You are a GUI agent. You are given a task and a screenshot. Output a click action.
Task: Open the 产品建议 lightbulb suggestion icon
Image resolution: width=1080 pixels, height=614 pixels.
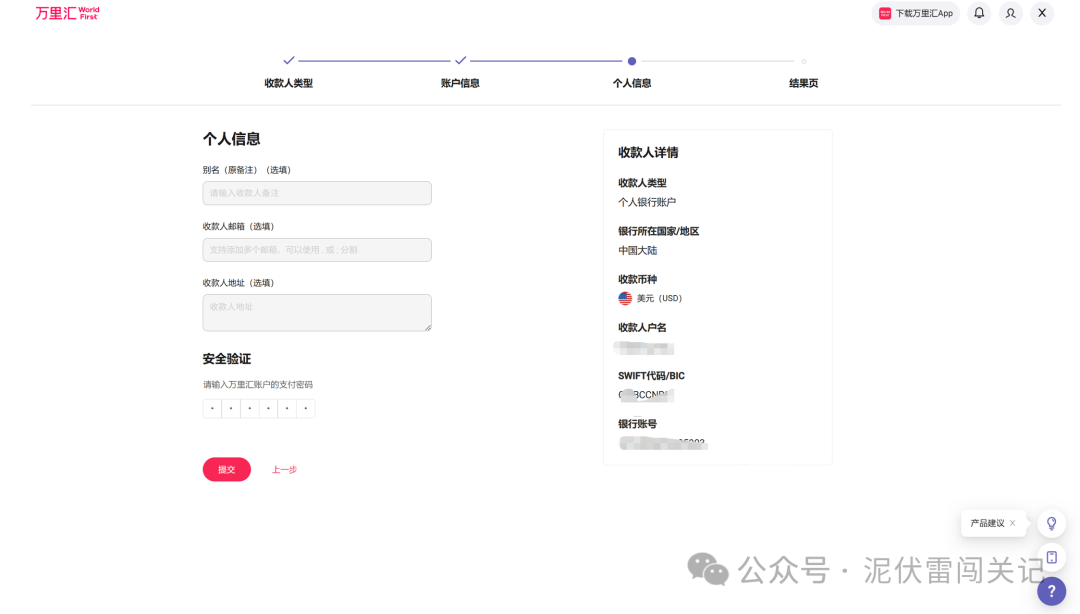tap(1051, 523)
